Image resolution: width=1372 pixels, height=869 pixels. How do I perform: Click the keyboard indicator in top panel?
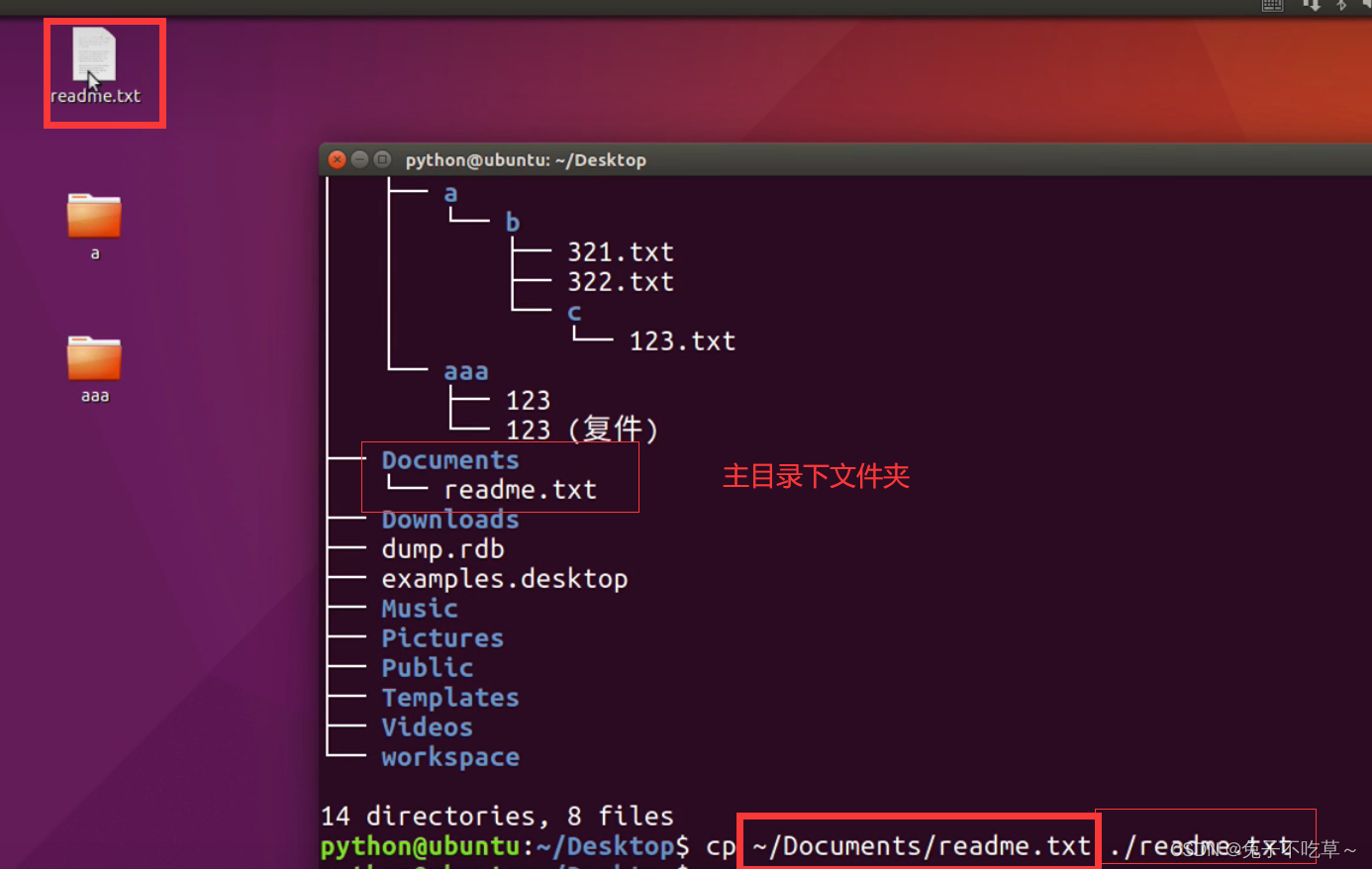tap(1273, 5)
